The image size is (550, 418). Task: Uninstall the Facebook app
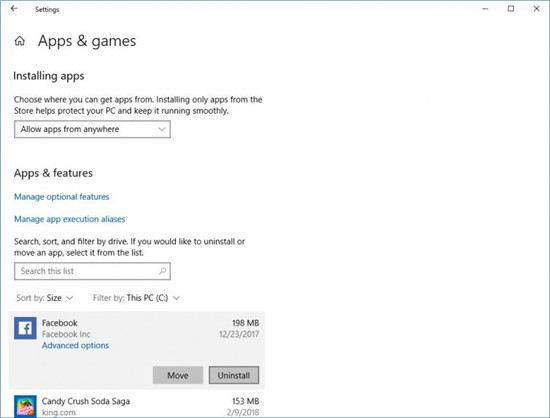[234, 375]
